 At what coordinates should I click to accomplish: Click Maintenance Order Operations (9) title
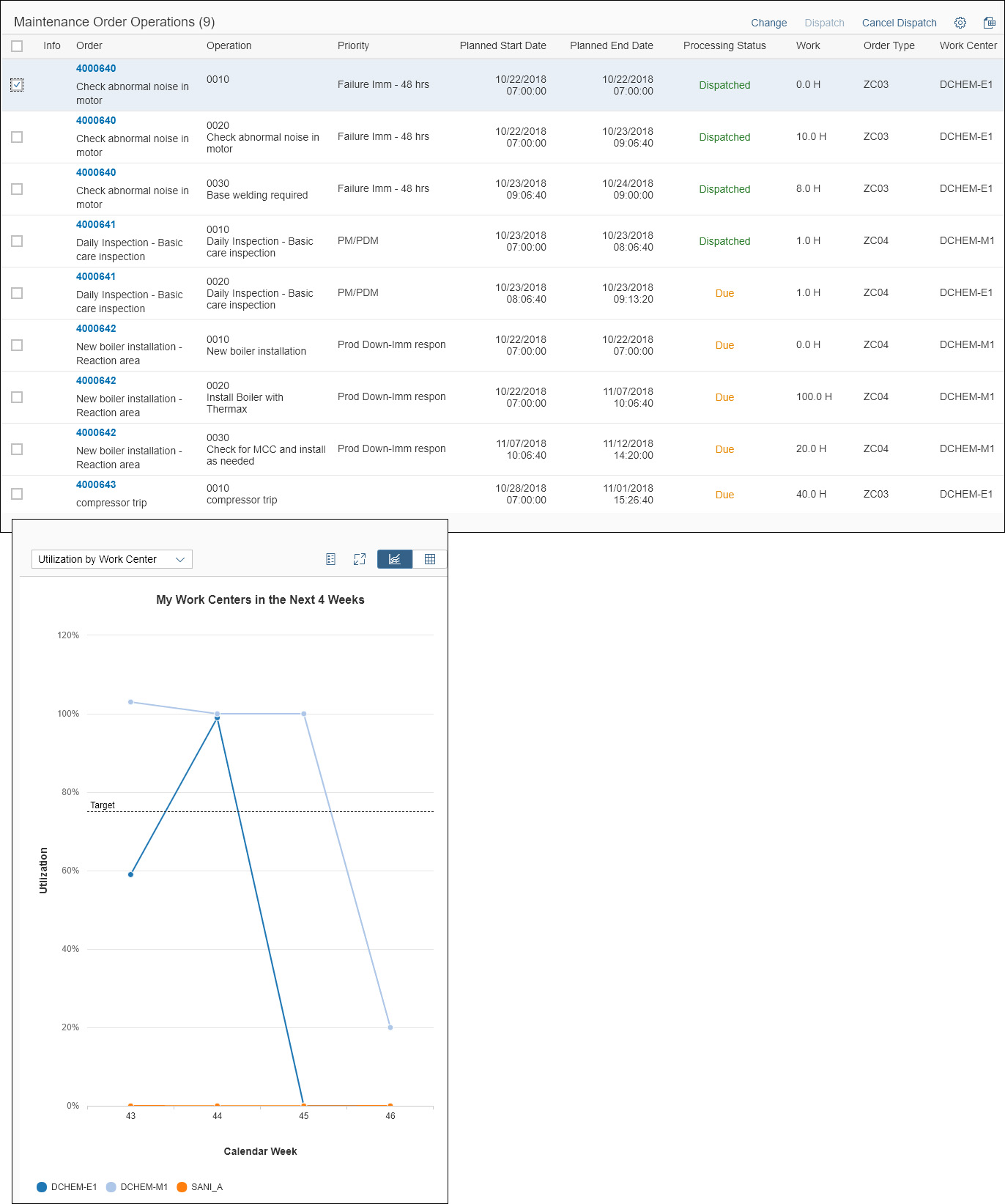click(x=114, y=22)
